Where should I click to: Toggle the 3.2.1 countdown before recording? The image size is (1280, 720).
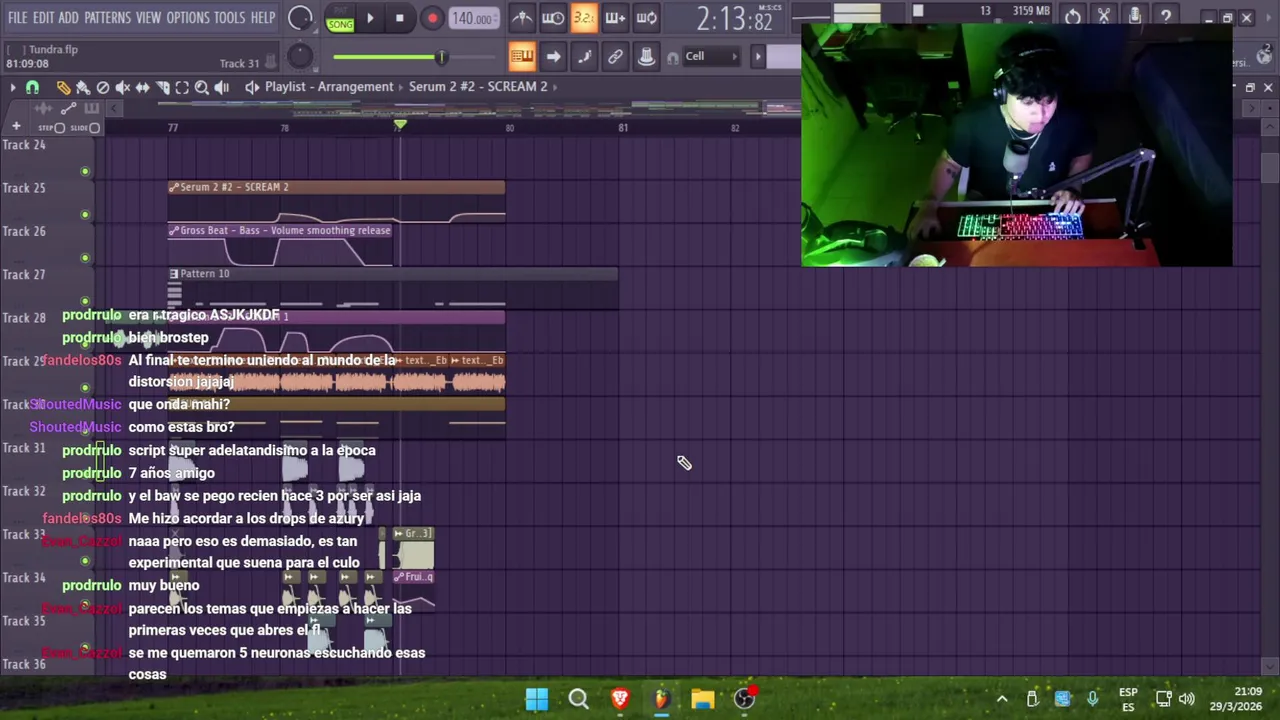[x=584, y=18]
